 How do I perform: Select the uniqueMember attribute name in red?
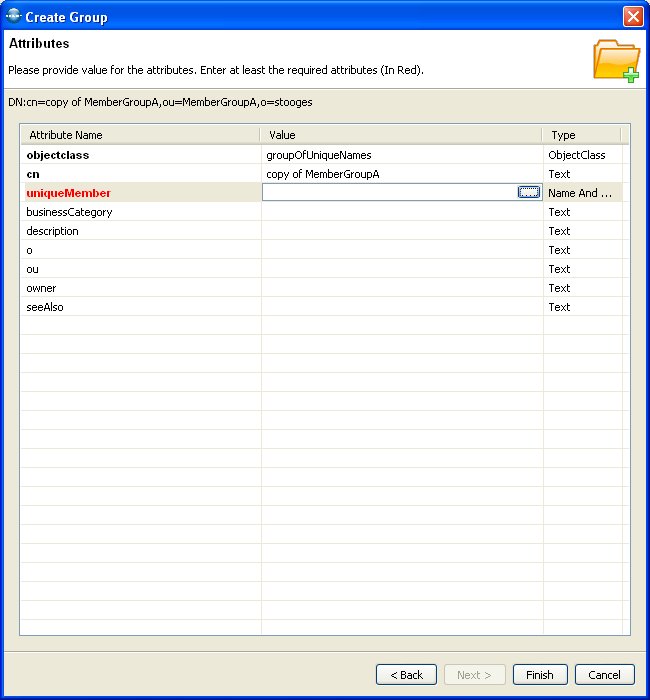pos(68,193)
